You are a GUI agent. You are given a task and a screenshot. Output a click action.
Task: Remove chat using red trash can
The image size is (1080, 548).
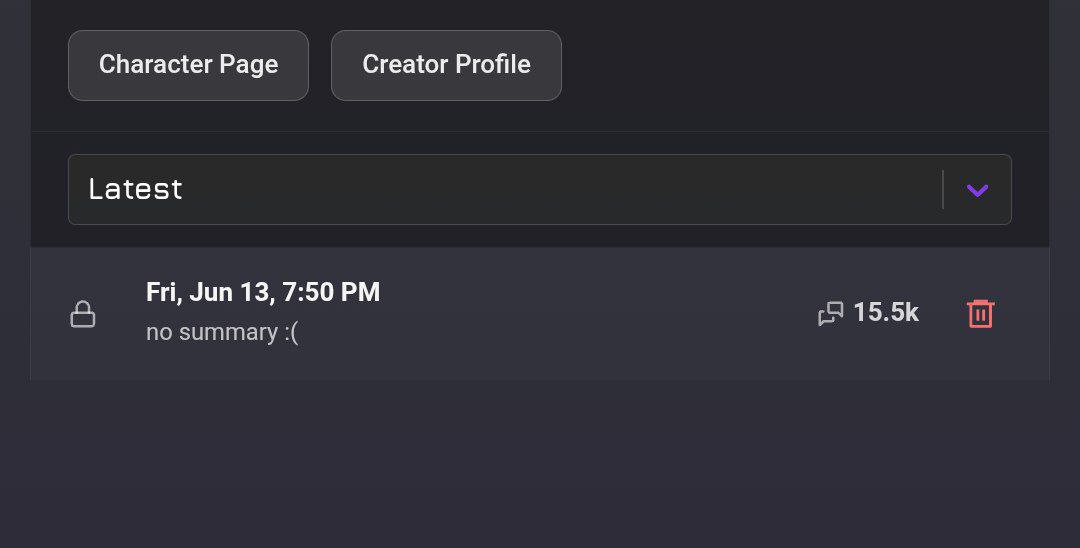pos(980,314)
